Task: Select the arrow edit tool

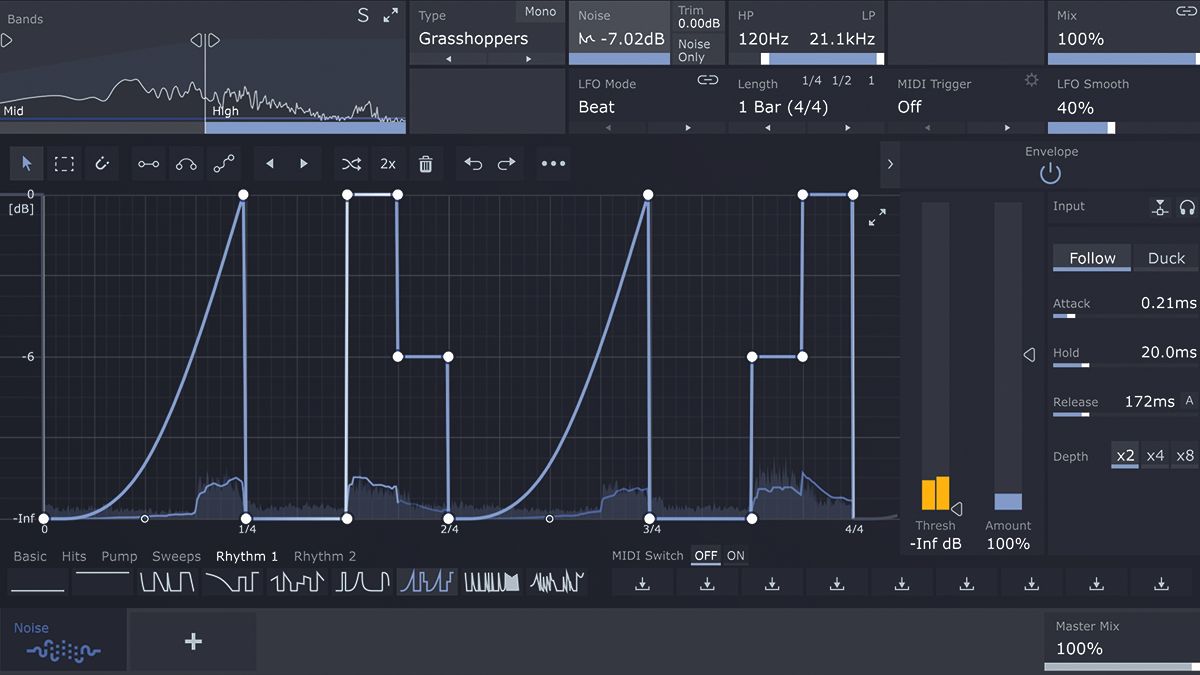Action: pos(26,163)
